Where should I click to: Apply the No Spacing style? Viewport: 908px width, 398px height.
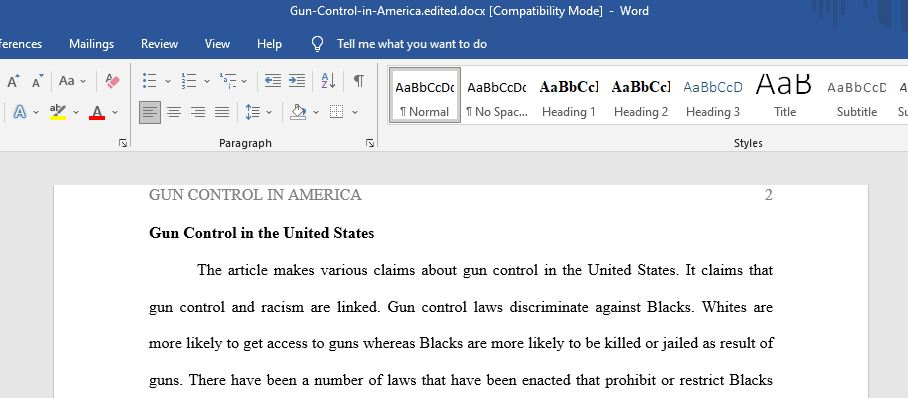pos(497,96)
